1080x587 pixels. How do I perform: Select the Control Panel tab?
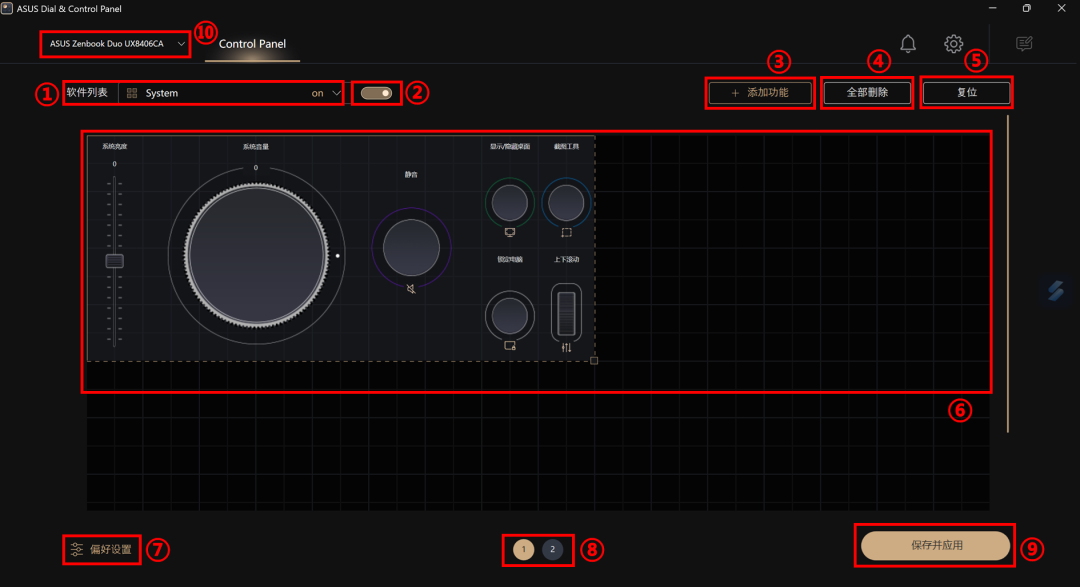[252, 44]
